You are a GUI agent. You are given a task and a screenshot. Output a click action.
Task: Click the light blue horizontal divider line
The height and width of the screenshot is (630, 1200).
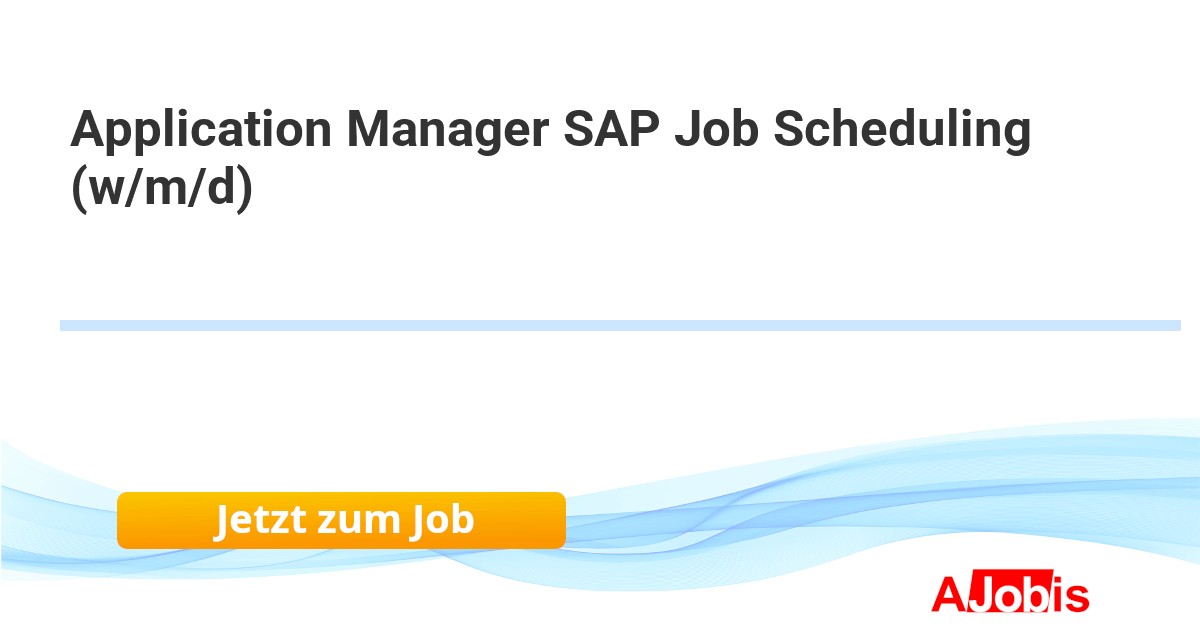coord(620,325)
